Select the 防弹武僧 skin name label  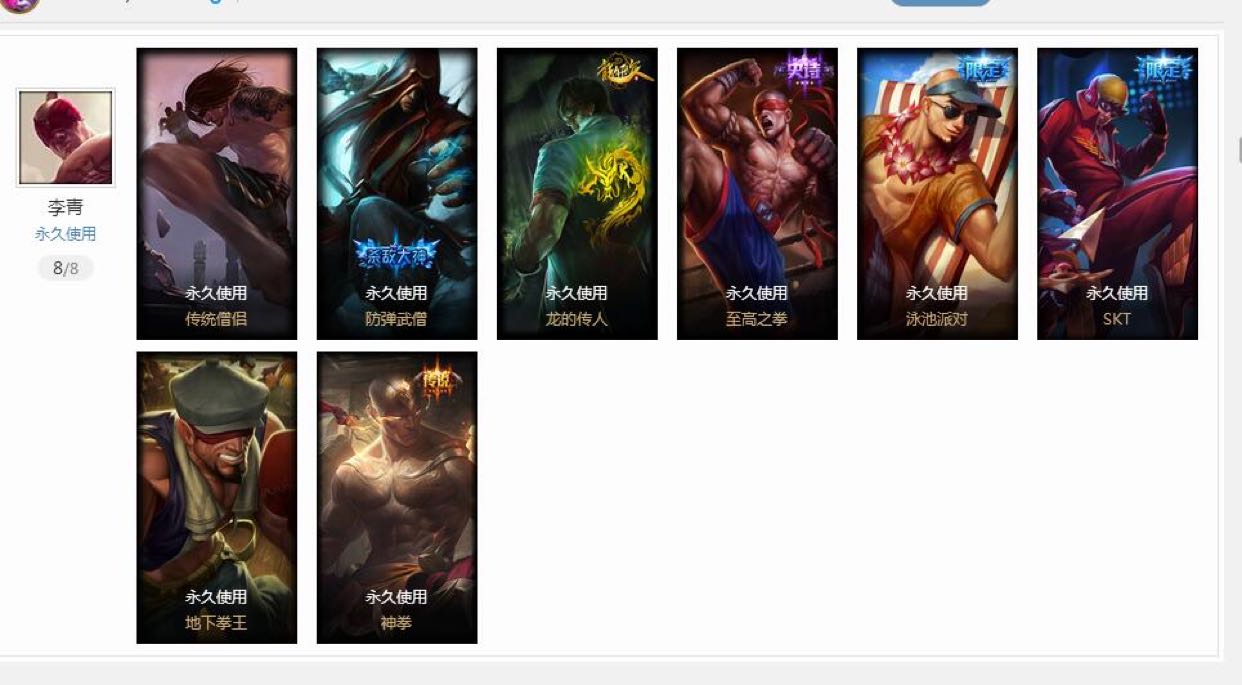click(x=397, y=320)
